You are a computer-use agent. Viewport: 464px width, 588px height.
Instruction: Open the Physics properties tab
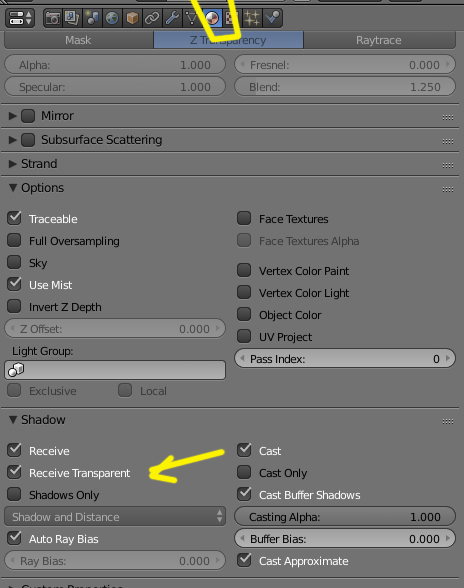pyautogui.click(x=272, y=18)
